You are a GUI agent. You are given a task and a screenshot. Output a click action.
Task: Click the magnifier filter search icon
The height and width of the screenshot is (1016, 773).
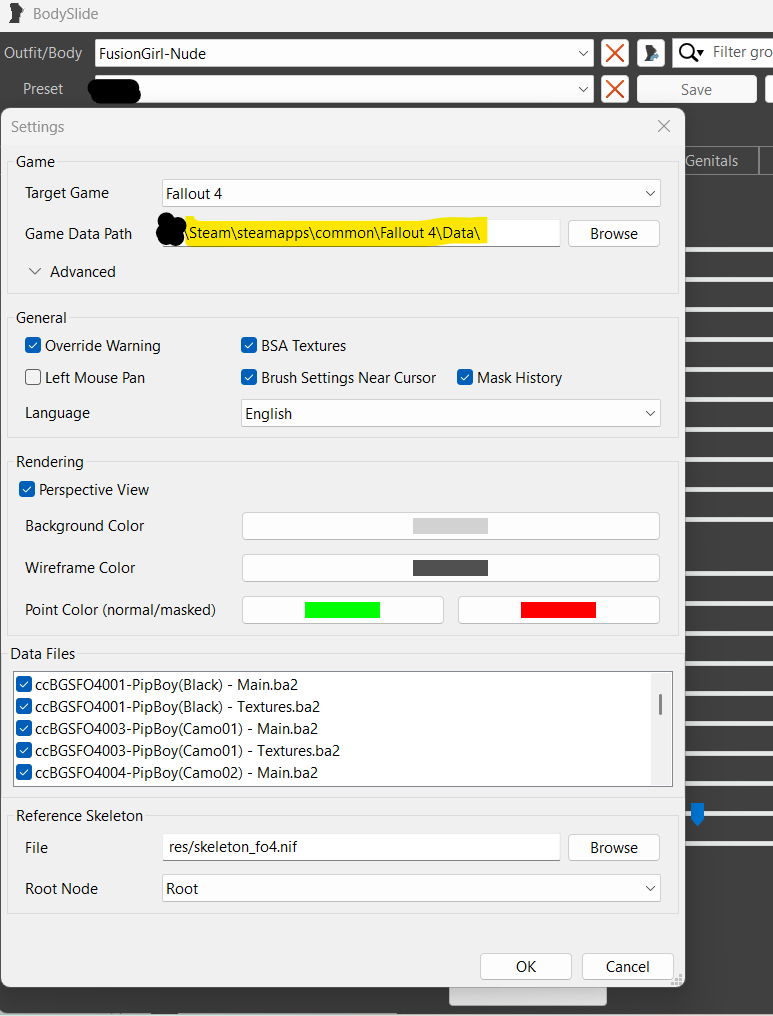[691, 52]
